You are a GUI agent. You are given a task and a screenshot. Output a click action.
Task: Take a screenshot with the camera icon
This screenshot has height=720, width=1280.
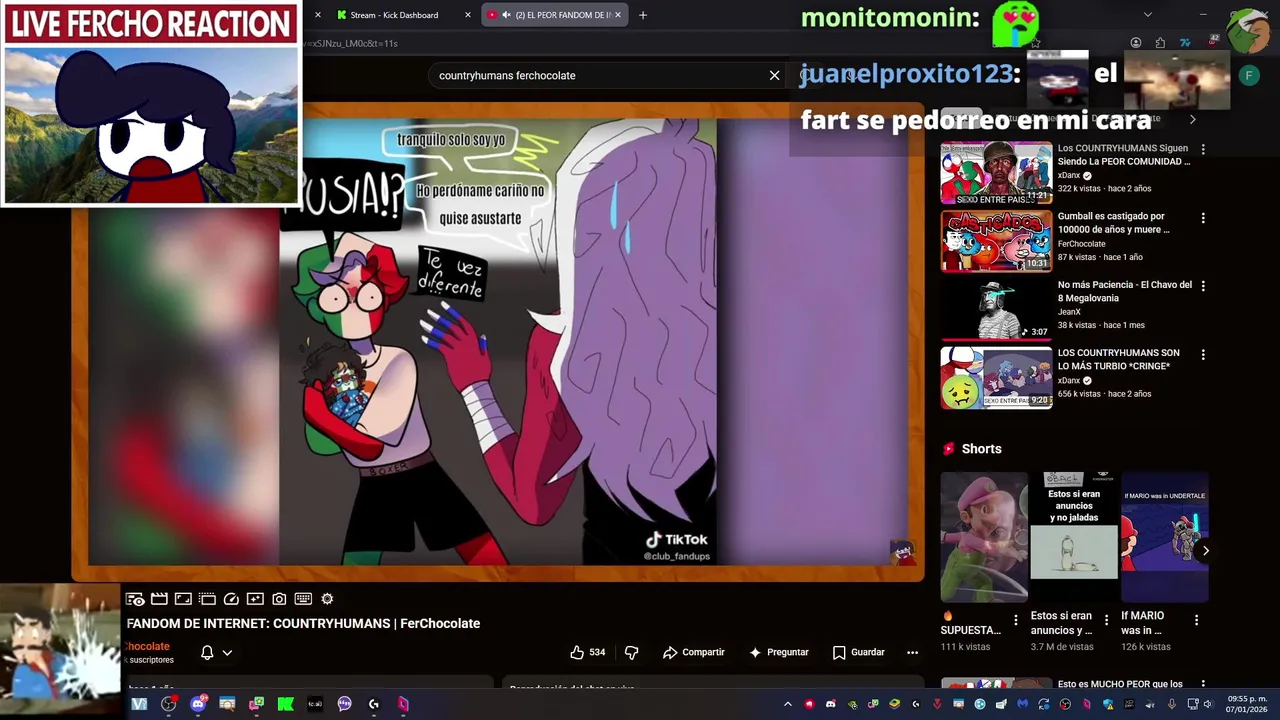pyautogui.click(x=279, y=599)
